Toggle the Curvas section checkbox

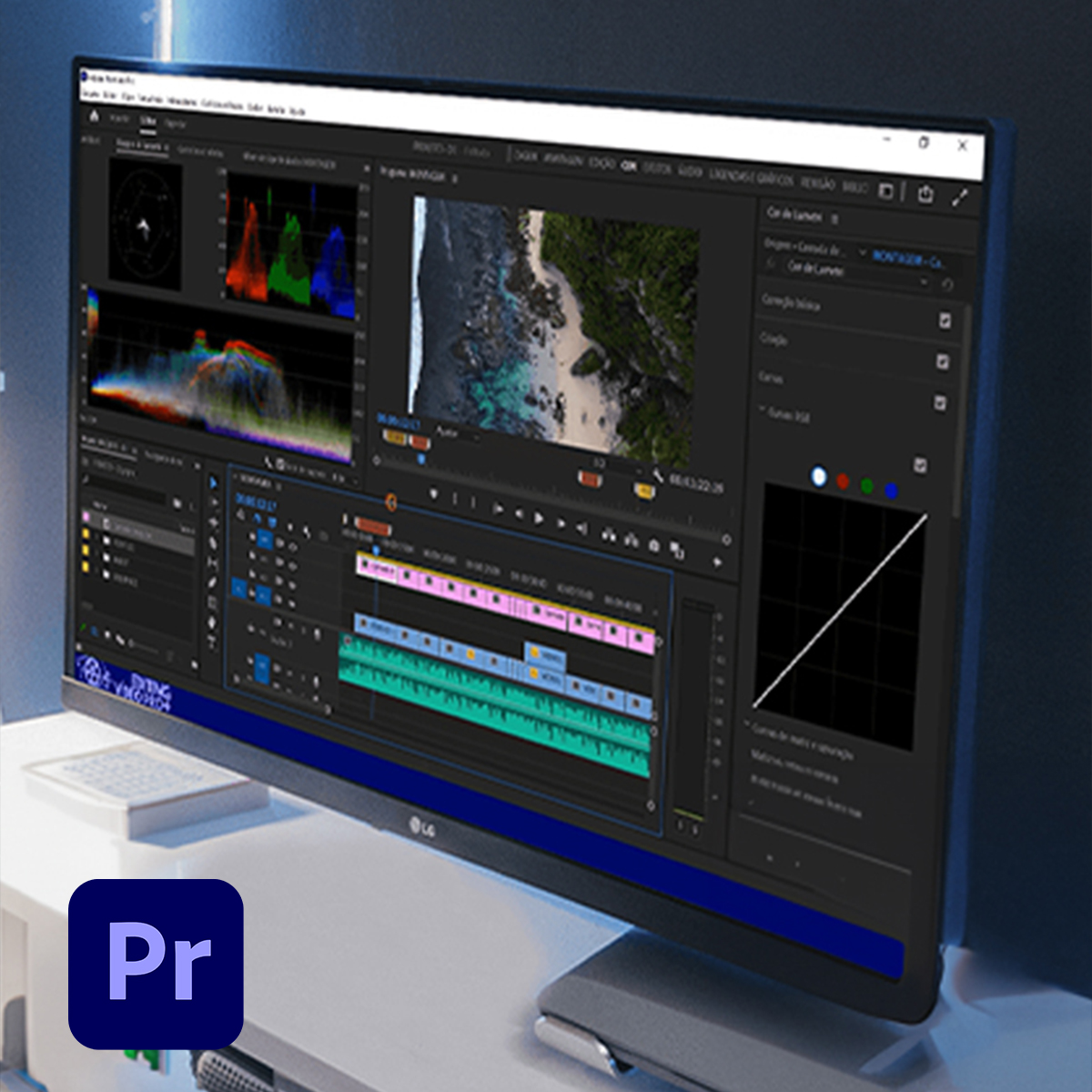[x=940, y=402]
